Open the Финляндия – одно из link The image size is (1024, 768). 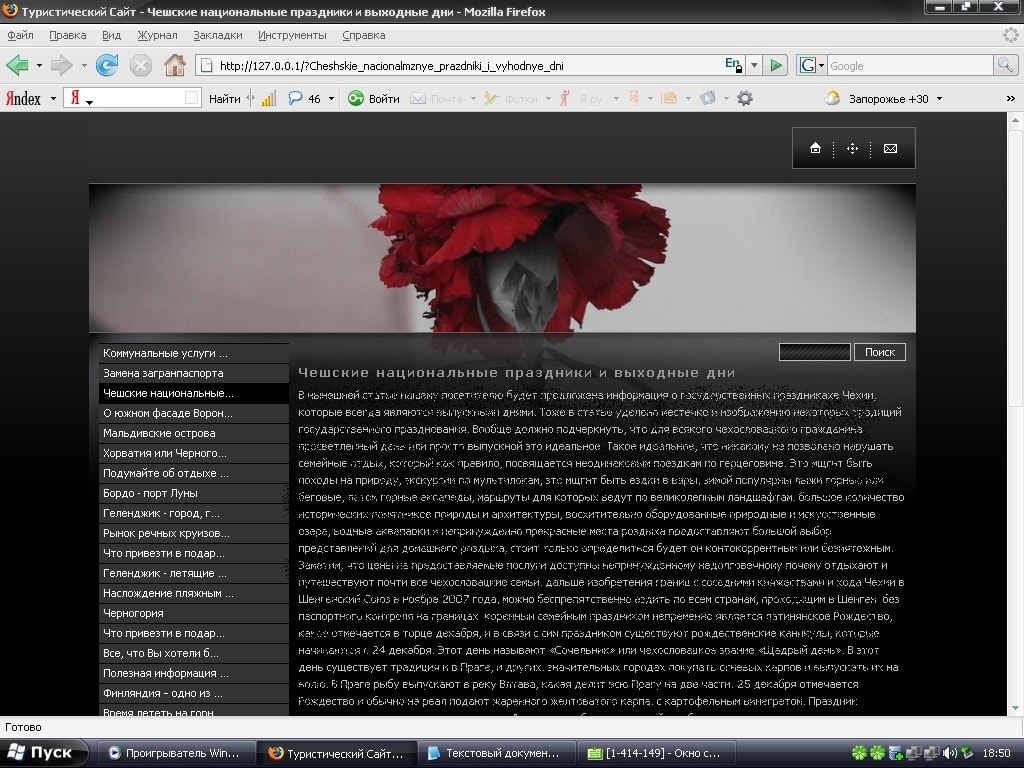(x=194, y=693)
